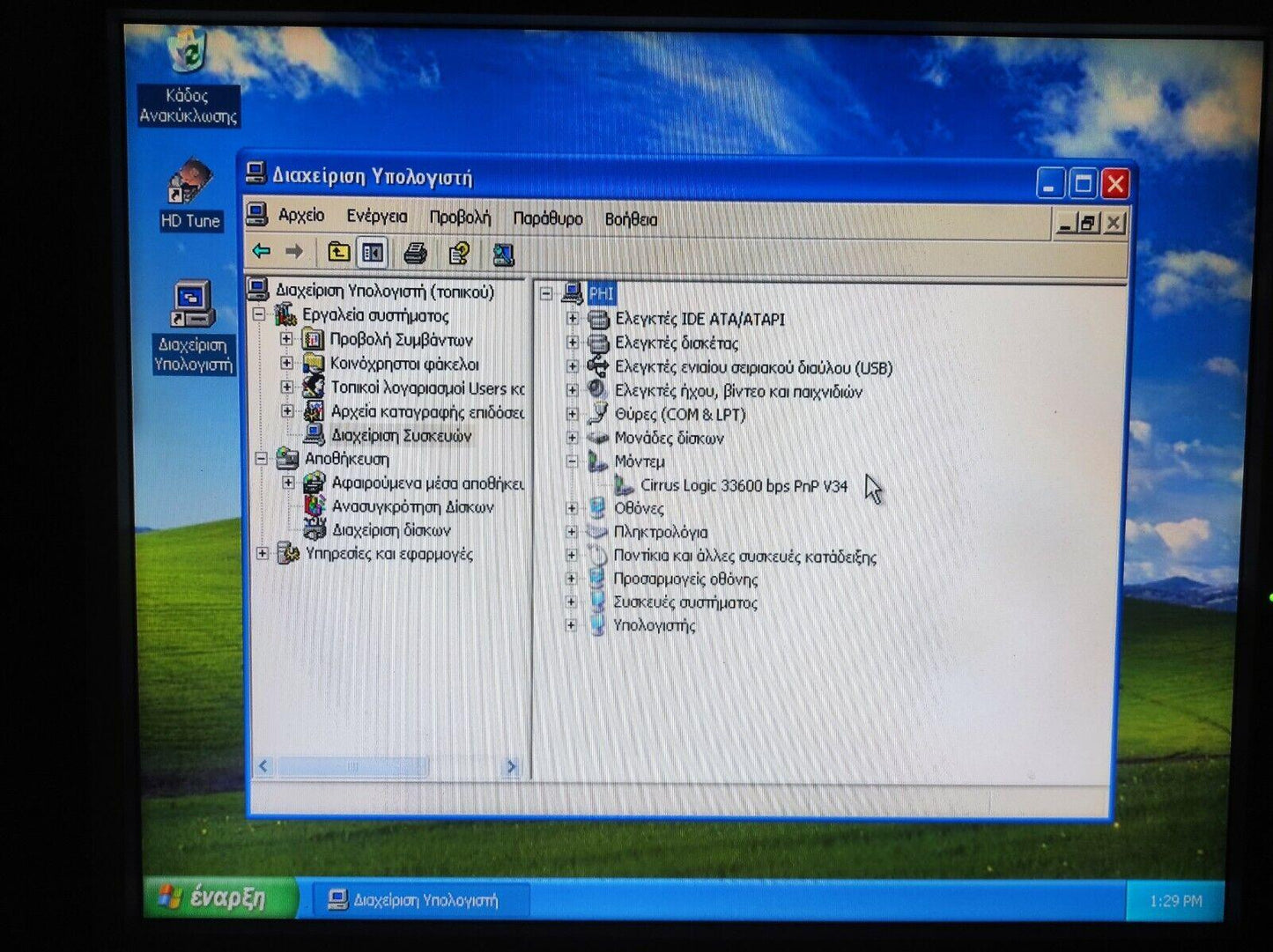Select Cirrus Logic 33600 bps PnP V34 modem
The height and width of the screenshot is (952, 1273).
[743, 485]
